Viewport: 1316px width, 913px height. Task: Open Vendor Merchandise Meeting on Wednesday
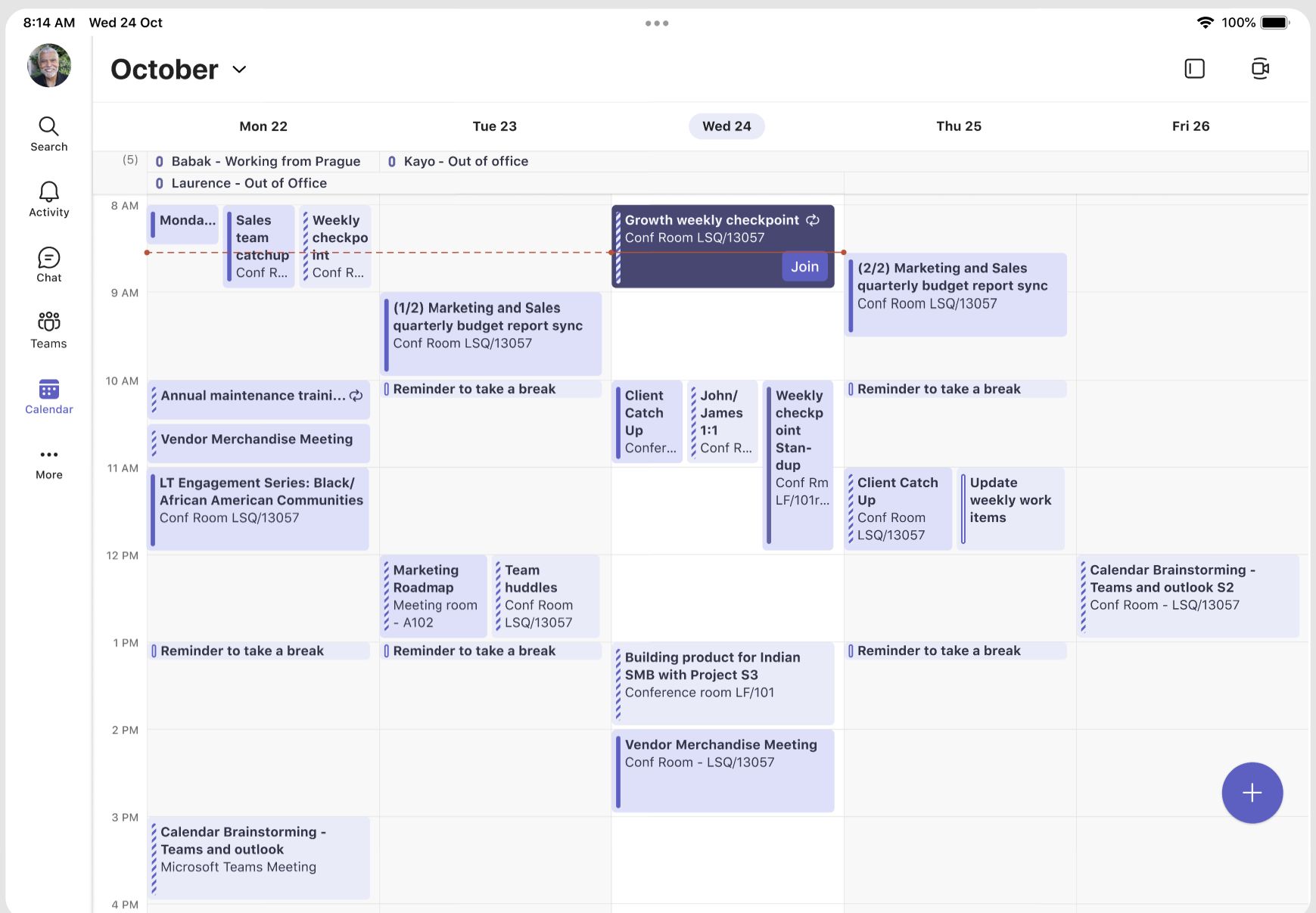click(x=723, y=771)
